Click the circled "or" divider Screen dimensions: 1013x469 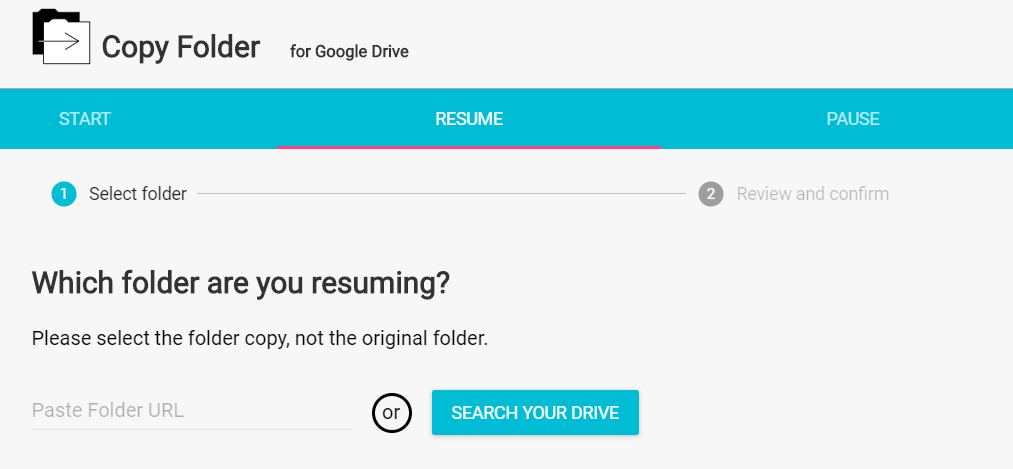tap(391, 413)
